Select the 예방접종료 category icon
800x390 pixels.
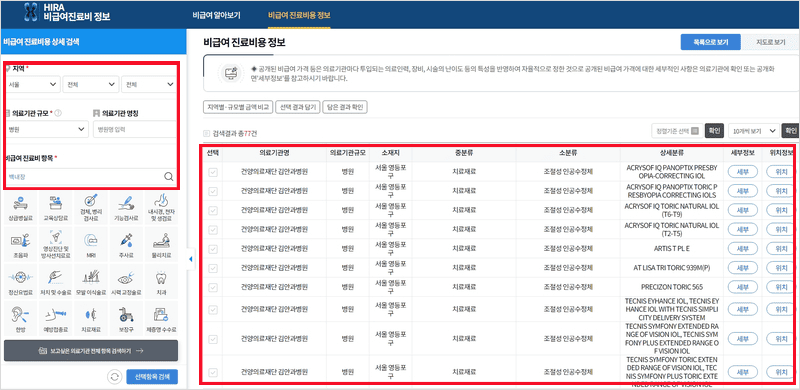56,318
